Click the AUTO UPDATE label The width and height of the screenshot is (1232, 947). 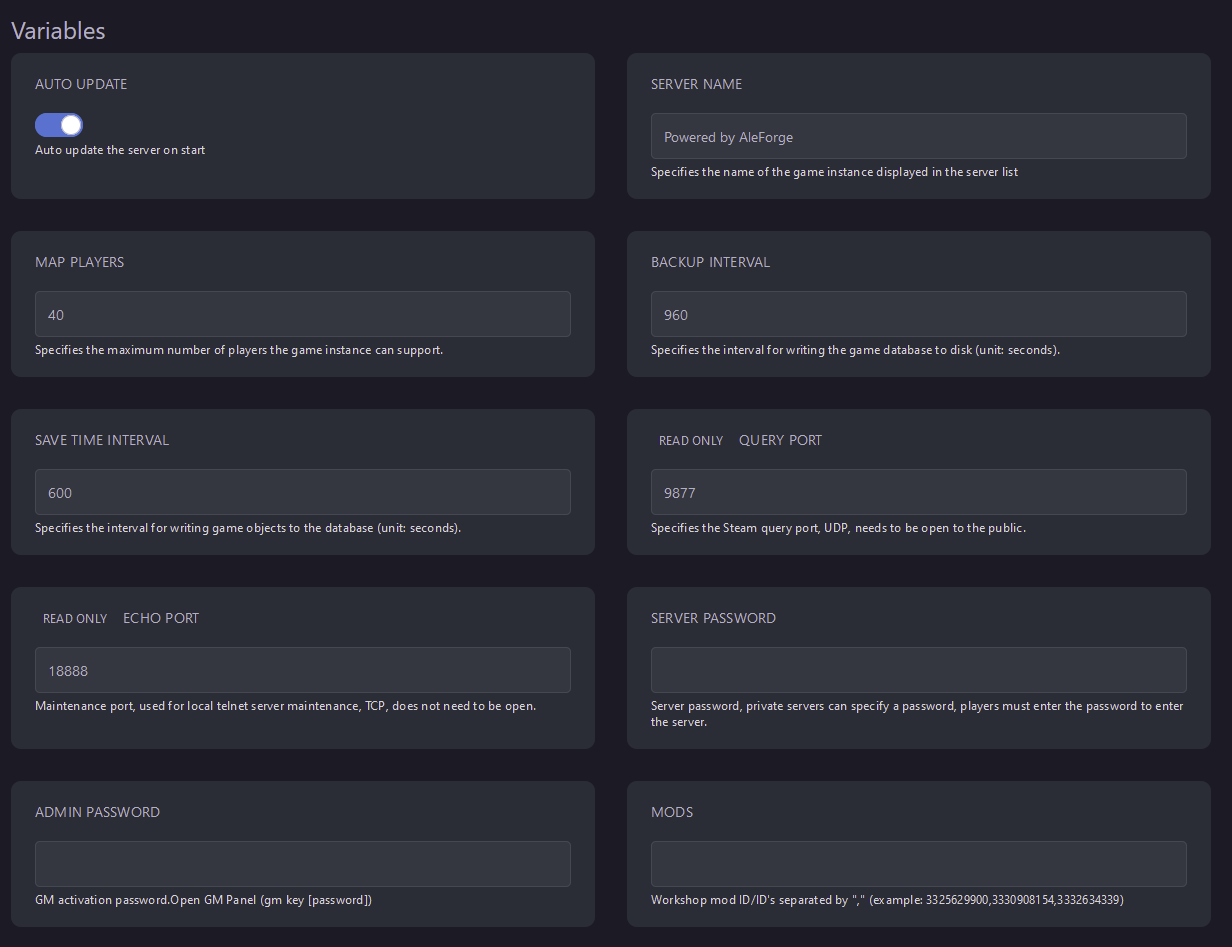81,84
